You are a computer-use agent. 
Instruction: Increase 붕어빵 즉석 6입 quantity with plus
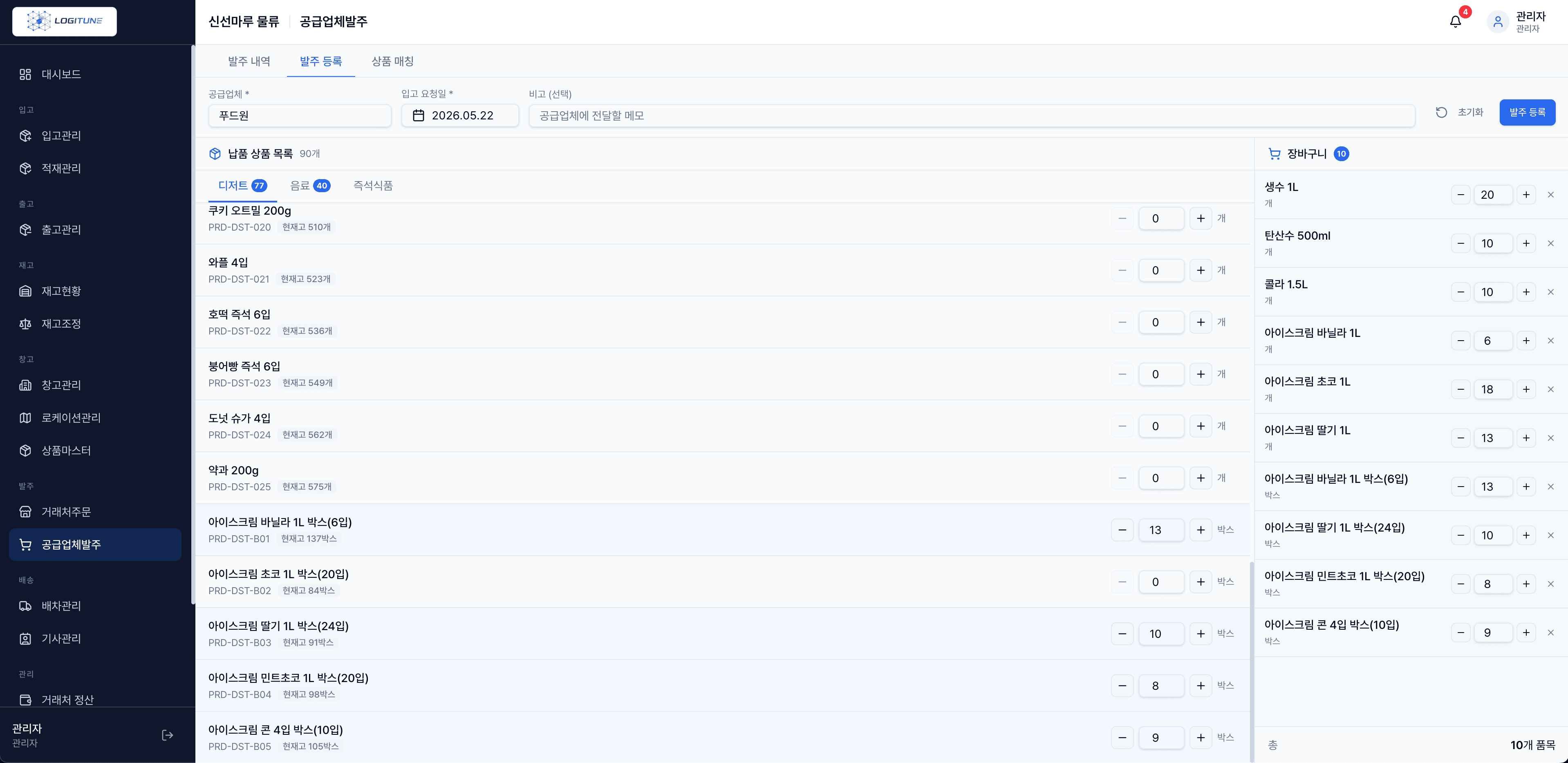[1201, 375]
